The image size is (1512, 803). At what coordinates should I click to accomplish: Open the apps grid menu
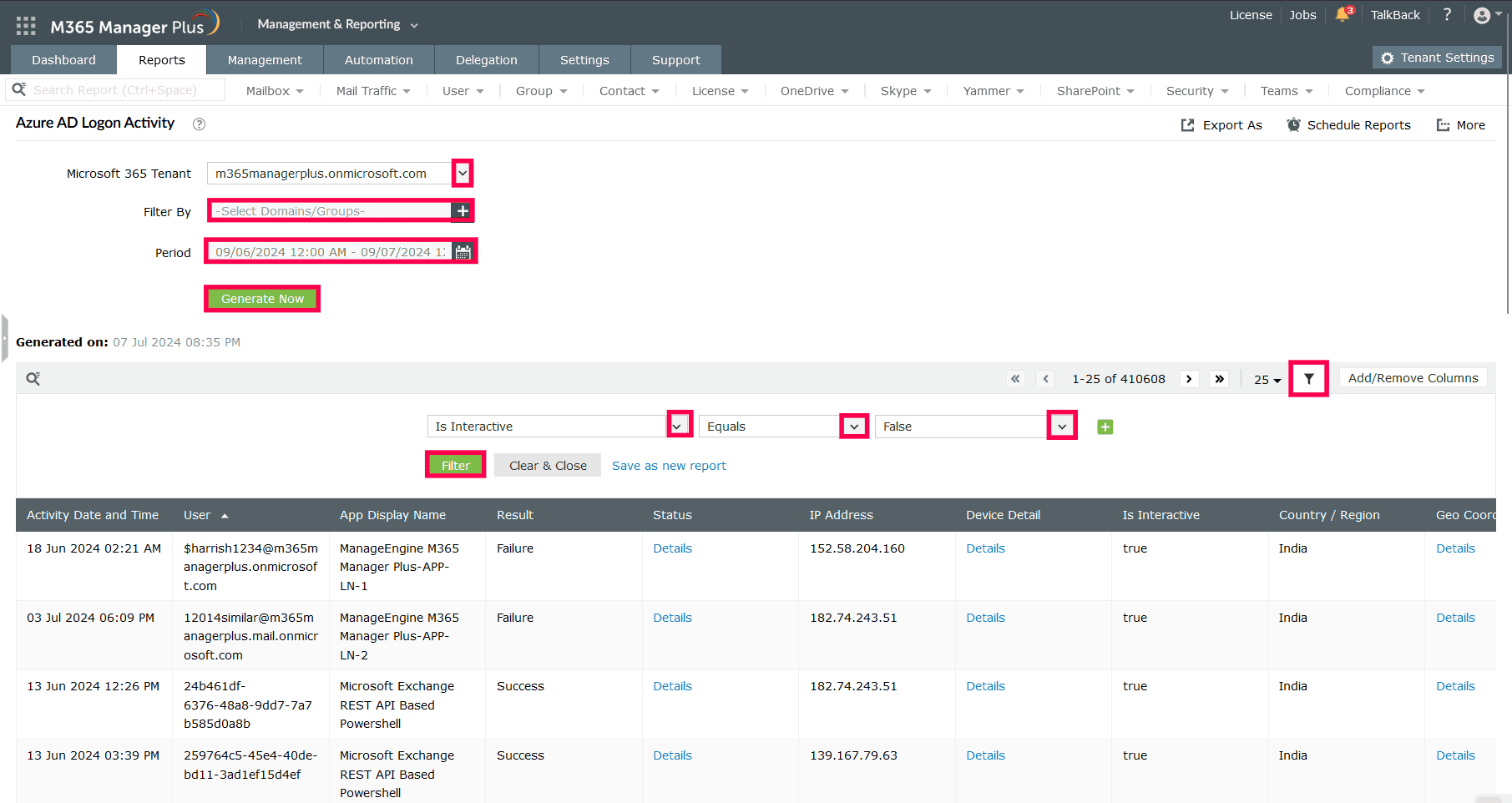pyautogui.click(x=25, y=24)
